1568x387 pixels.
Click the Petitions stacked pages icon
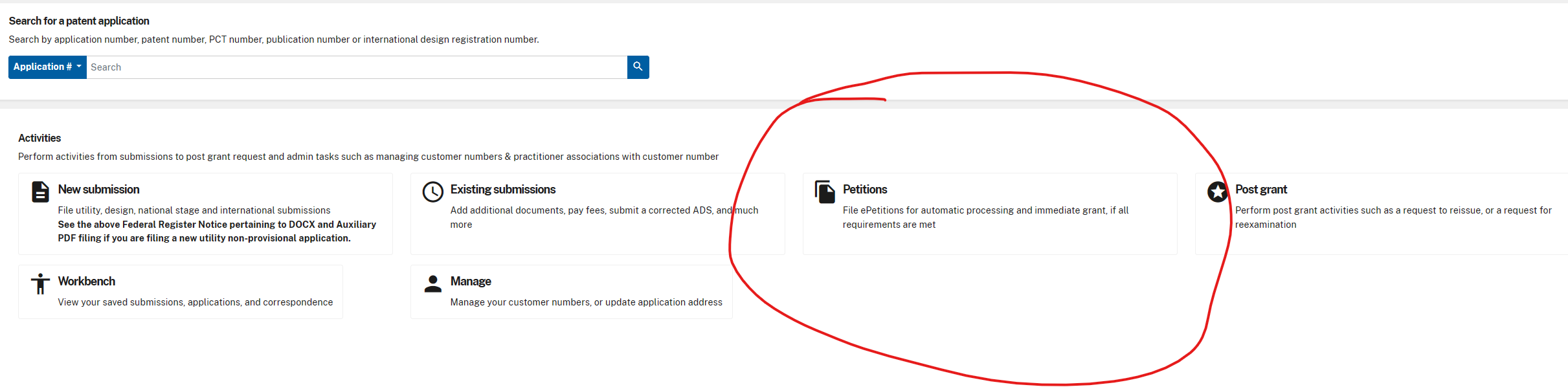pyautogui.click(x=825, y=192)
